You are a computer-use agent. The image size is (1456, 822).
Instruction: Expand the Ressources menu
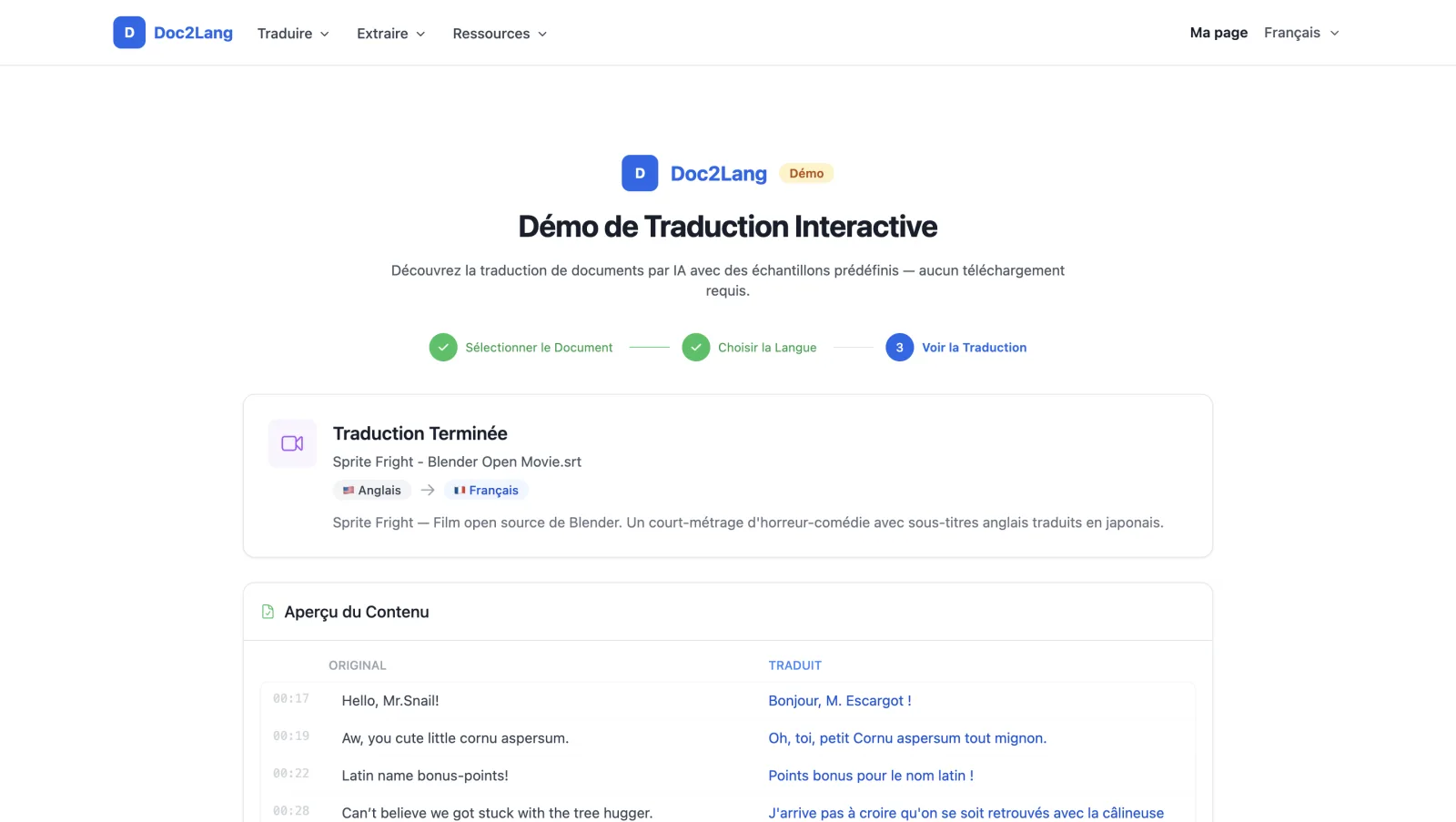[x=500, y=34]
